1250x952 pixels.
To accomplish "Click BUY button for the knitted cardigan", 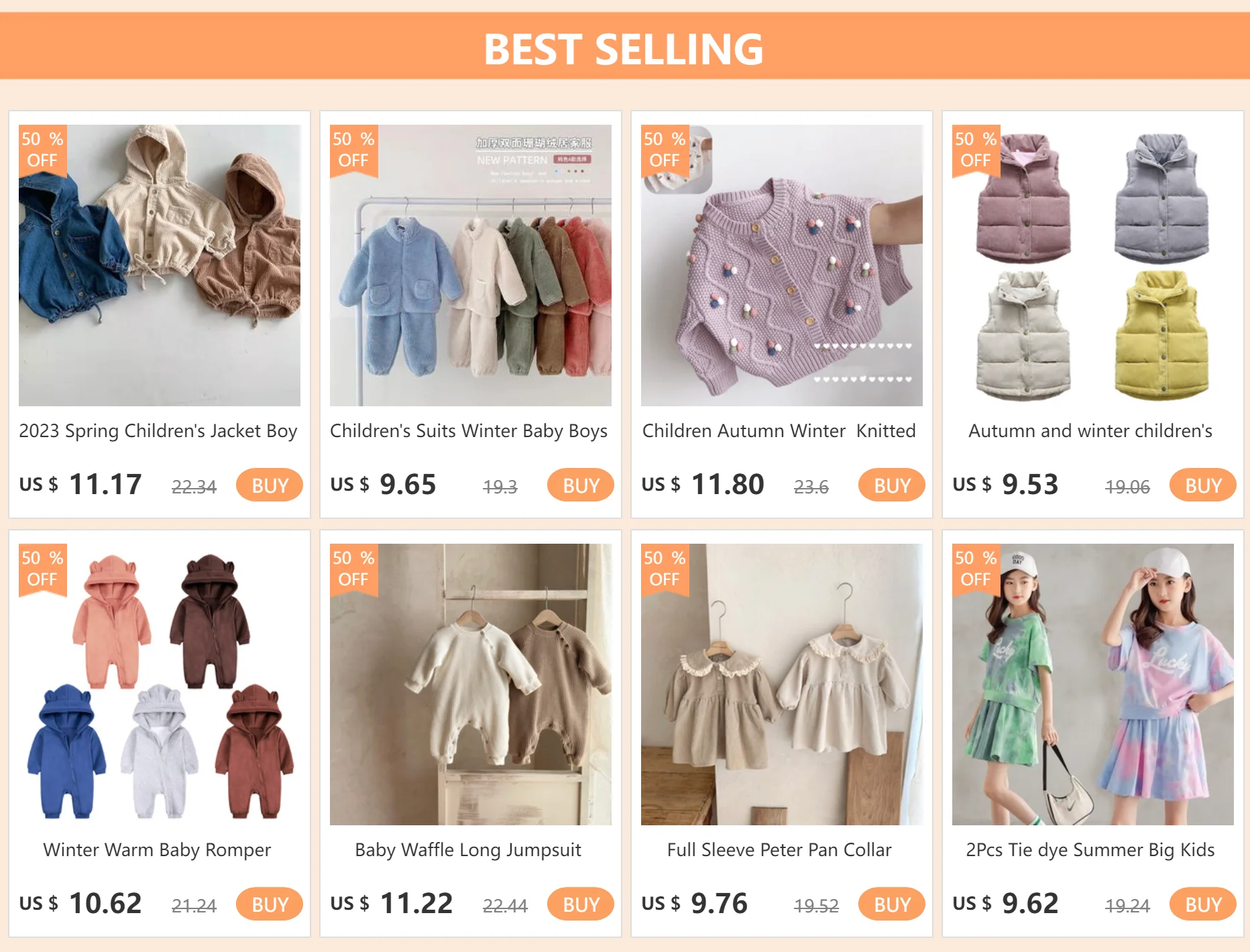I will [892, 485].
